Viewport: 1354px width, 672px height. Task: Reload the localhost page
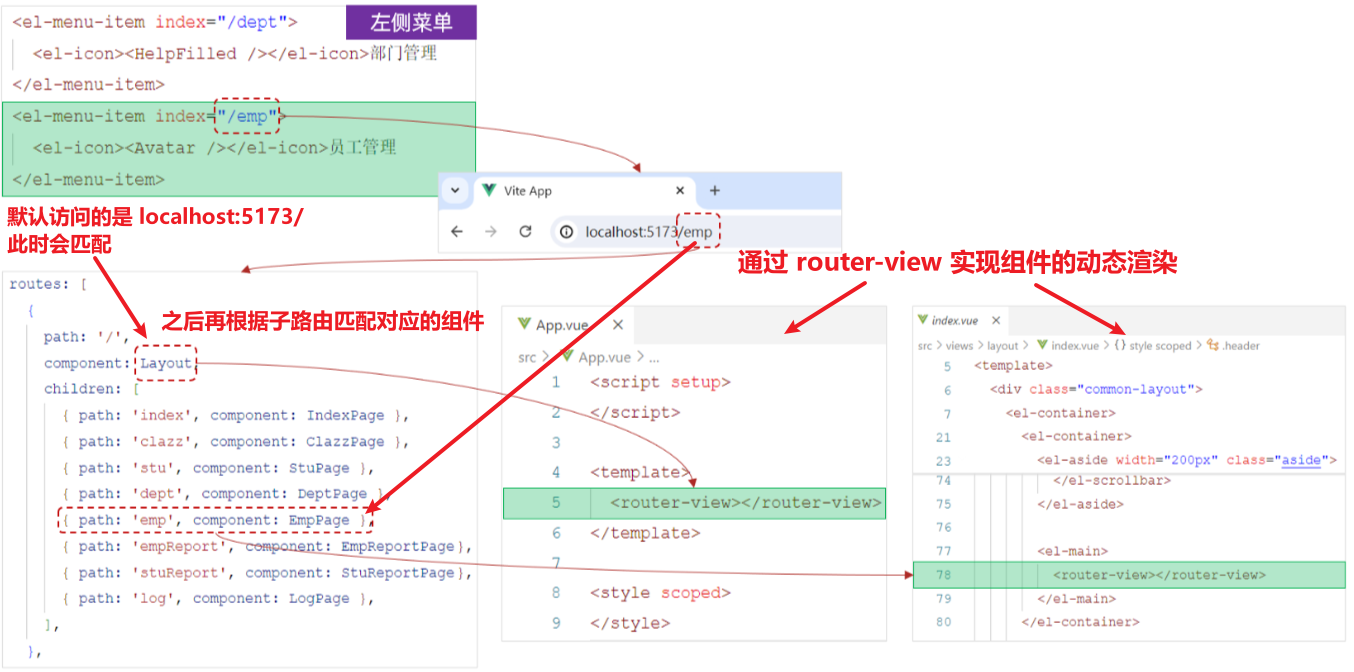(x=525, y=232)
